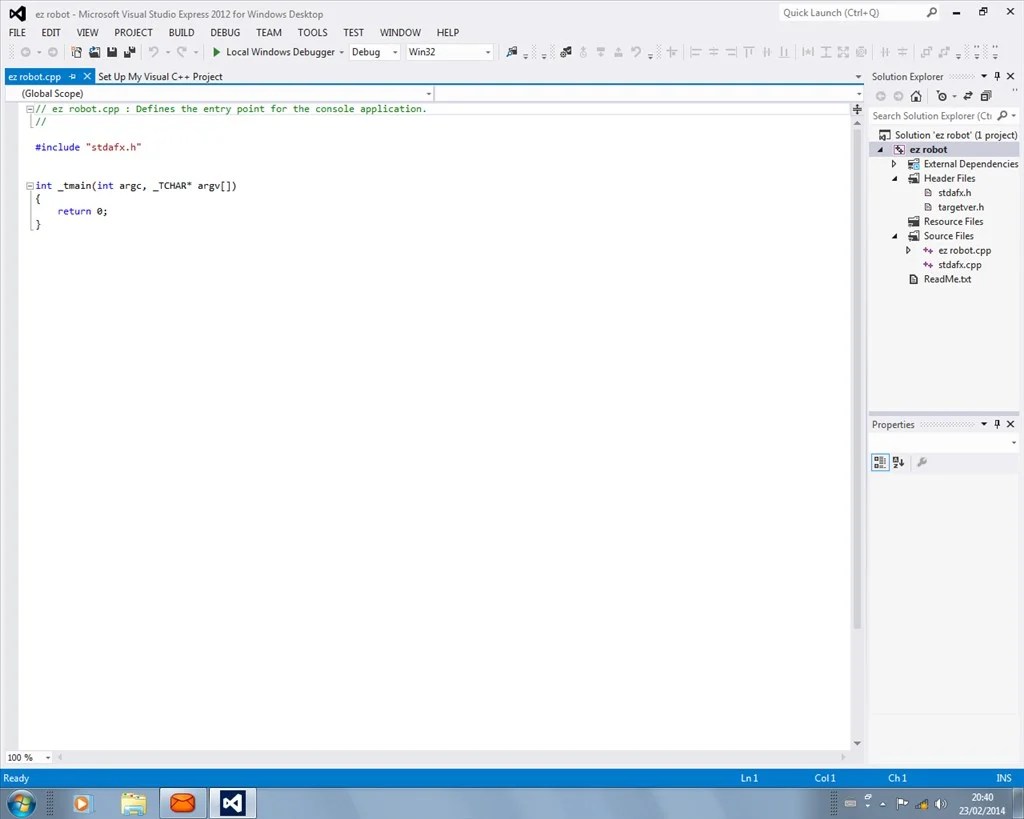This screenshot has height=819, width=1024.
Task: Click the Undo arrow icon
Action: [x=153, y=52]
